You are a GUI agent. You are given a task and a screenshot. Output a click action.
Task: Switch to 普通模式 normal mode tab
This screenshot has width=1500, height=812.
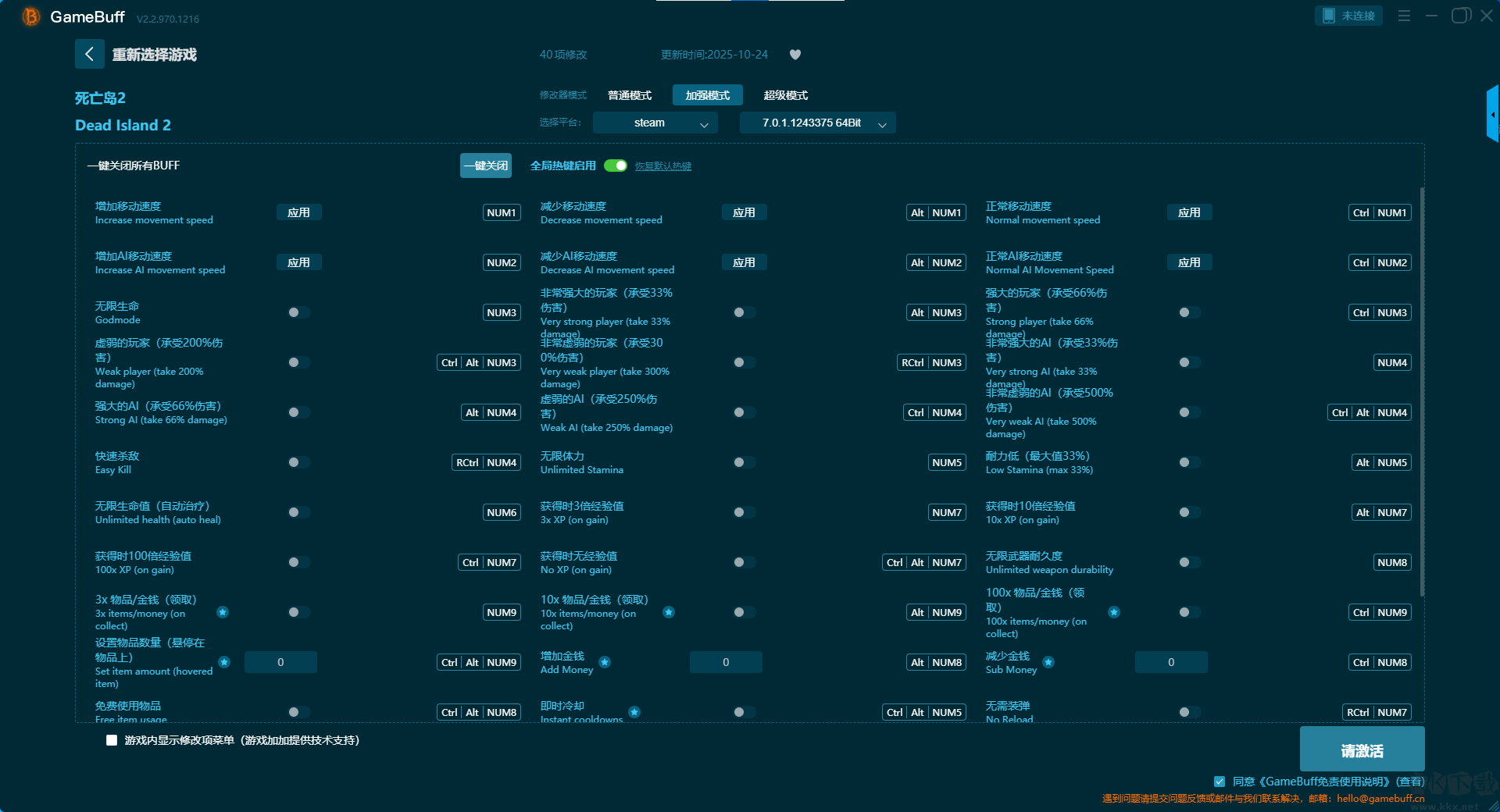[630, 95]
